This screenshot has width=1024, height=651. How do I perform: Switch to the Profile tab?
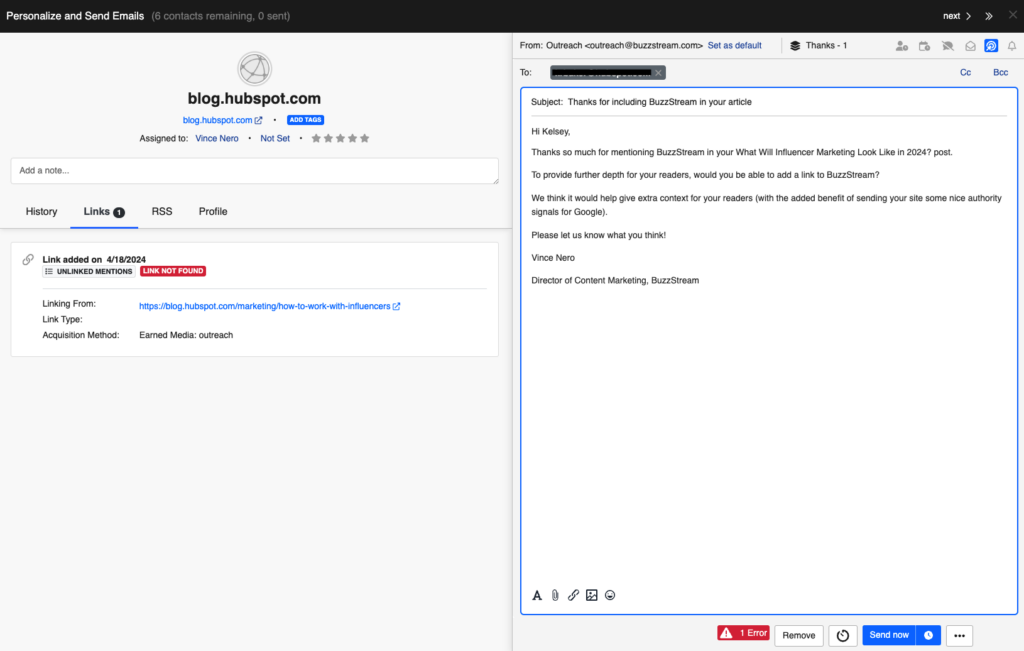tap(212, 211)
